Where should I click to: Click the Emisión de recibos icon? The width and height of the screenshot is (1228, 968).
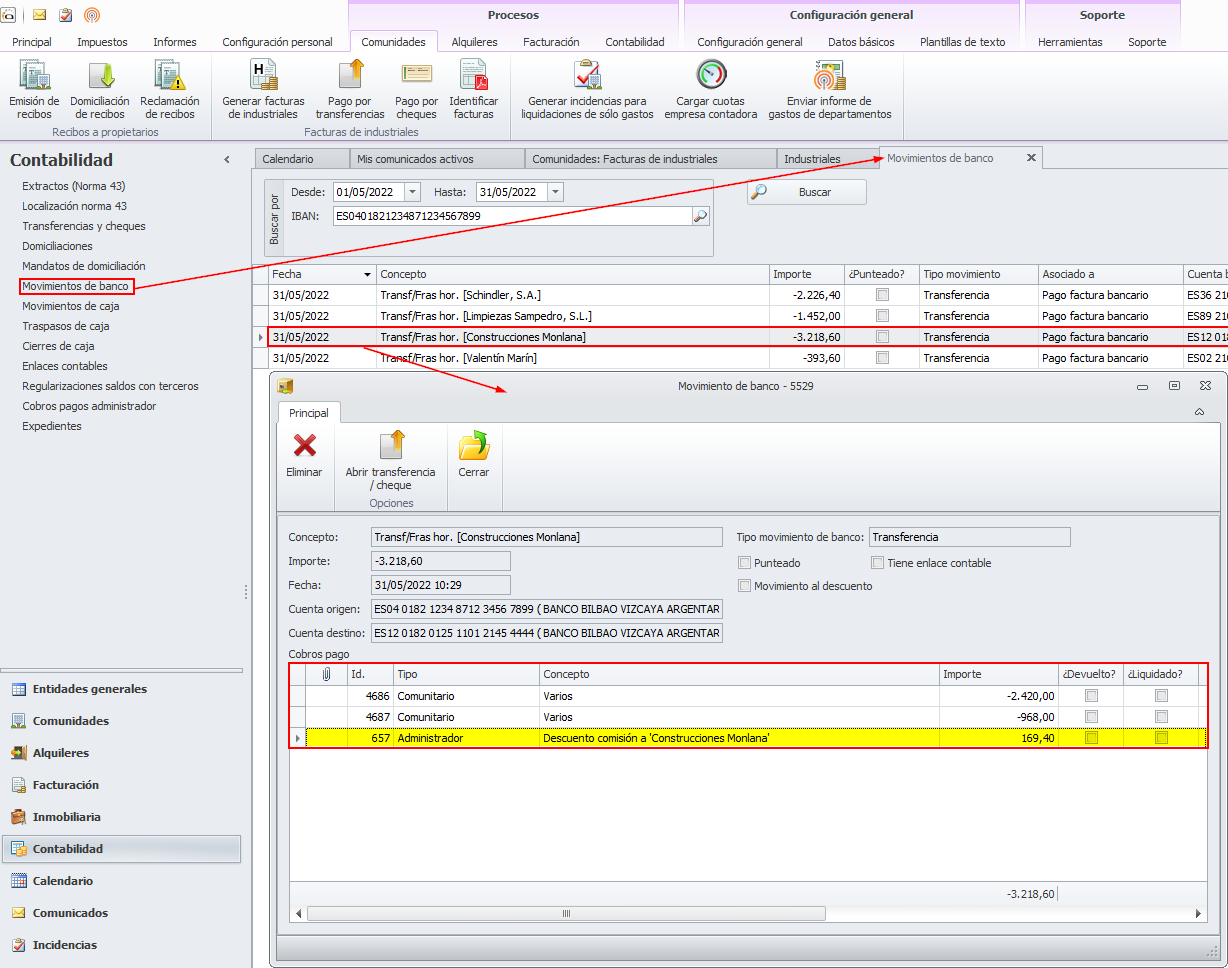(34, 76)
